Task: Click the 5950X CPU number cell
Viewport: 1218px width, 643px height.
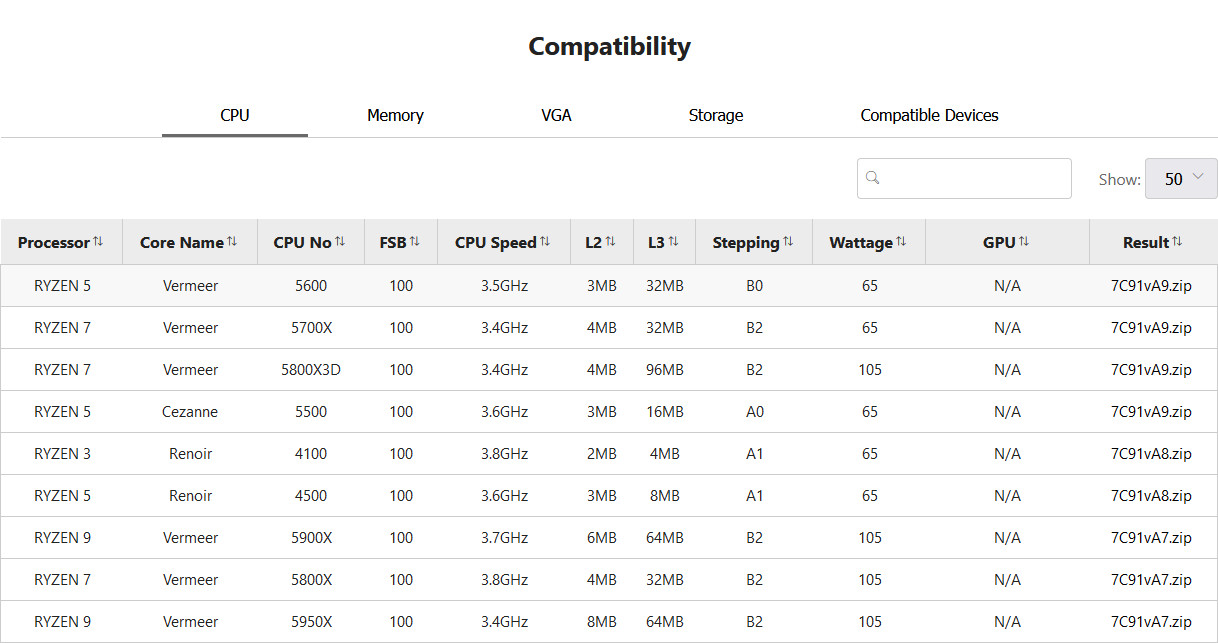Action: point(311,622)
